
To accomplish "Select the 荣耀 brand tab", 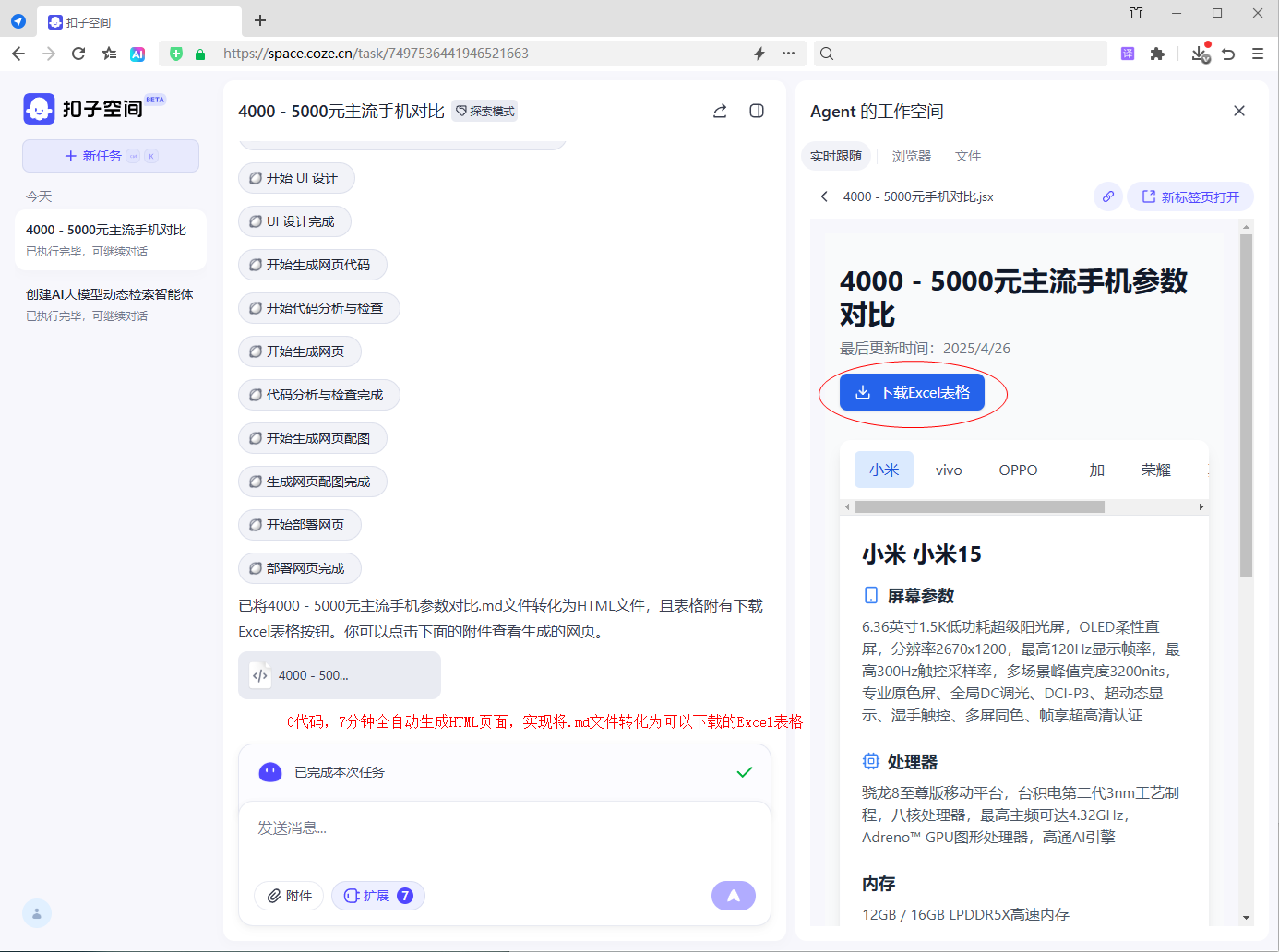I will 1156,470.
